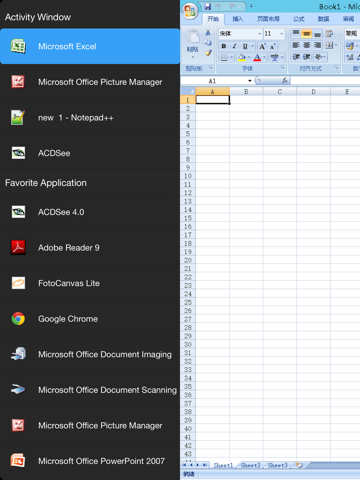The height and width of the screenshot is (480, 360).
Task: Expand the Font dialog launcher
Action: click(283, 68)
